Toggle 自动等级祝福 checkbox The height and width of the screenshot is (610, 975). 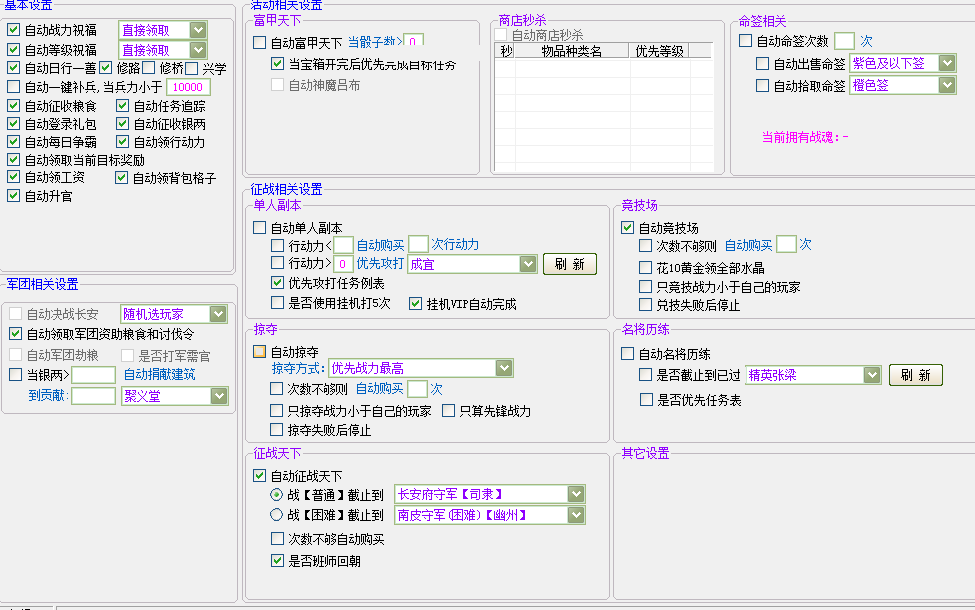click(14, 49)
